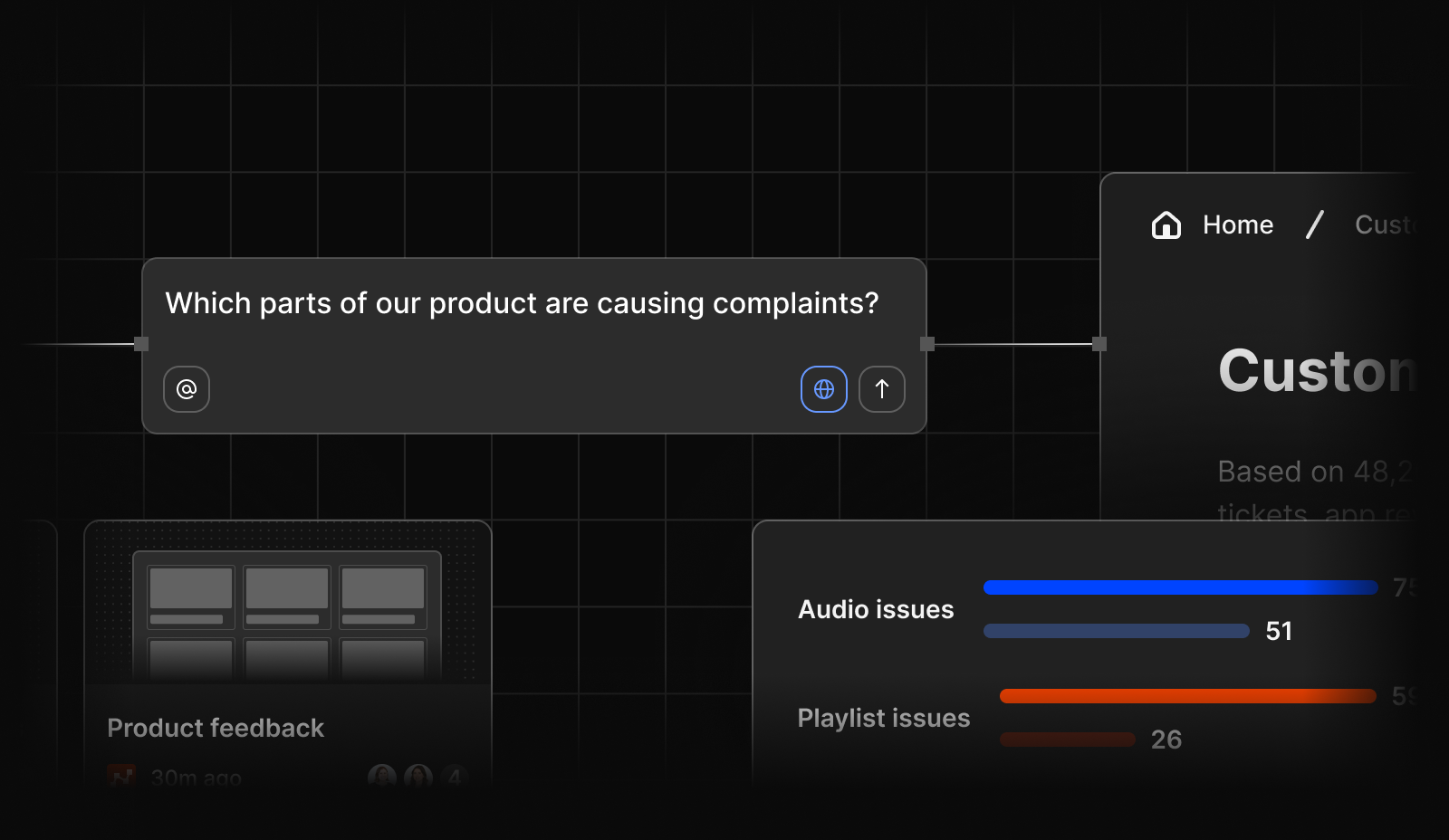Open the truncated 'Cust' breadcrumb item
The width and height of the screenshot is (1449, 840).
pos(1383,224)
